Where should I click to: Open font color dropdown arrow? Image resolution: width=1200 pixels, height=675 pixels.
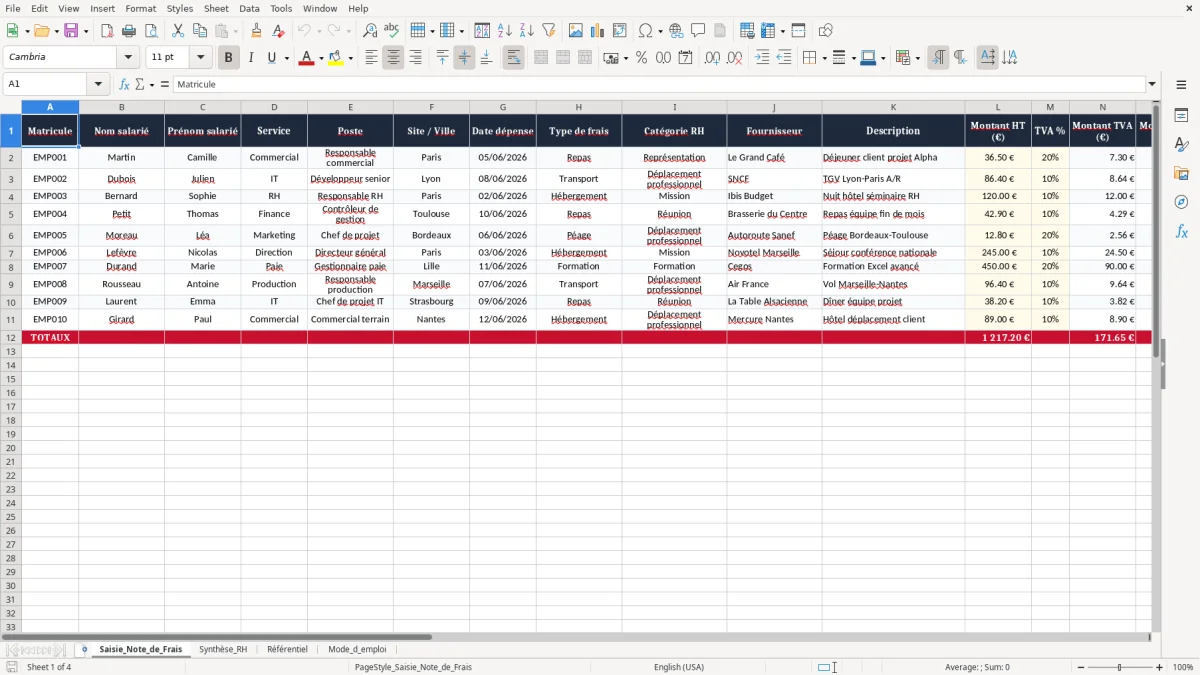[321, 58]
